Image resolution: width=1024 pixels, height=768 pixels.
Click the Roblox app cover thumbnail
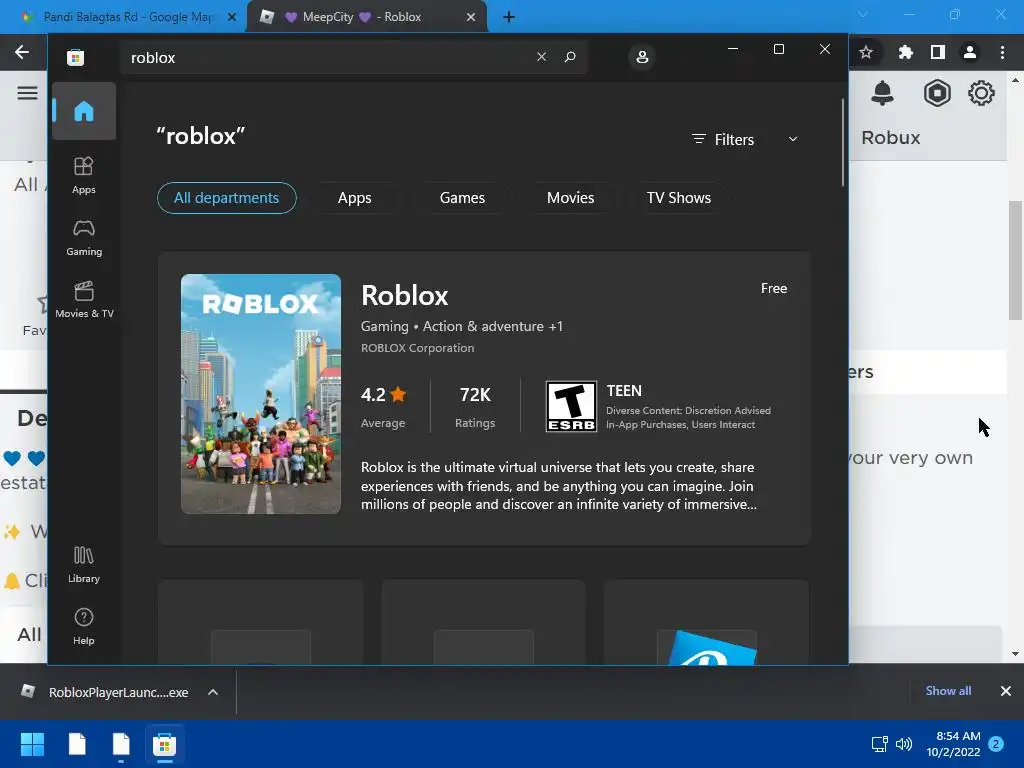[x=261, y=394]
